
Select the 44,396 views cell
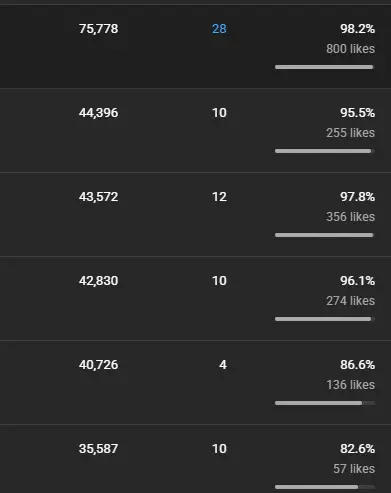click(98, 113)
